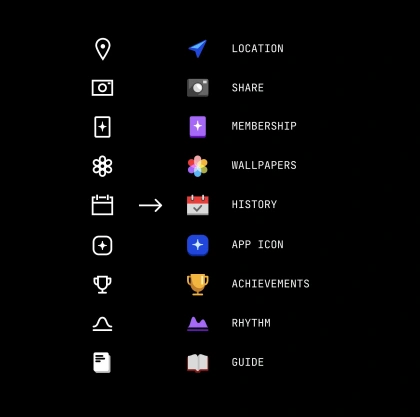Click the gold trophy Achievements icon
Screen dimensions: 420x417
pos(198,284)
